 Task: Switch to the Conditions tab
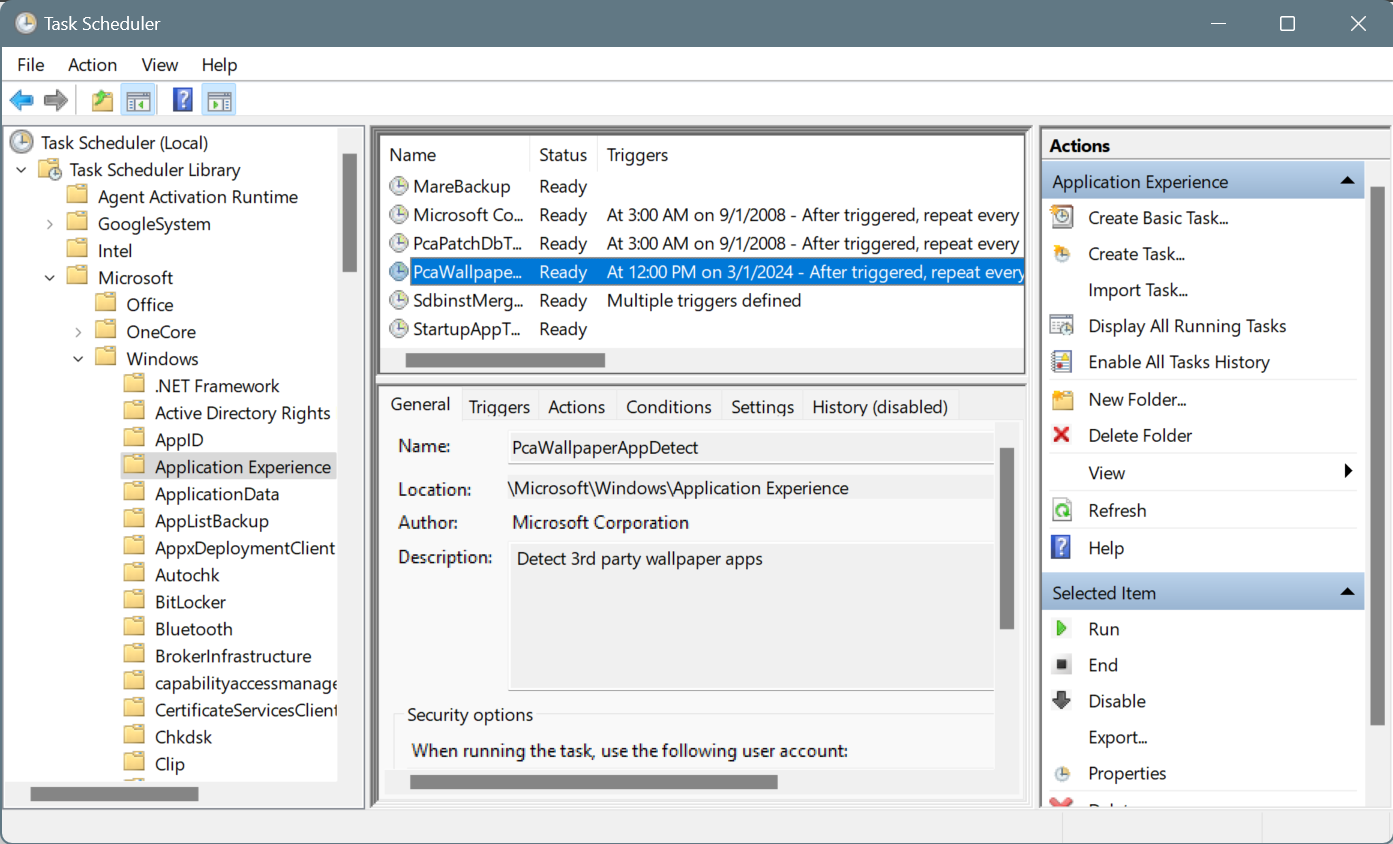click(x=669, y=407)
